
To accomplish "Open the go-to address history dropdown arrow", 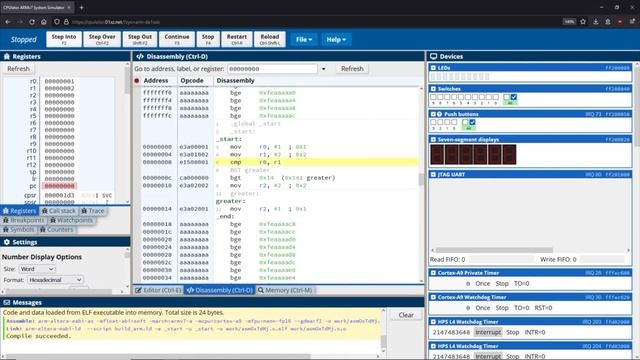I will pyautogui.click(x=324, y=69).
